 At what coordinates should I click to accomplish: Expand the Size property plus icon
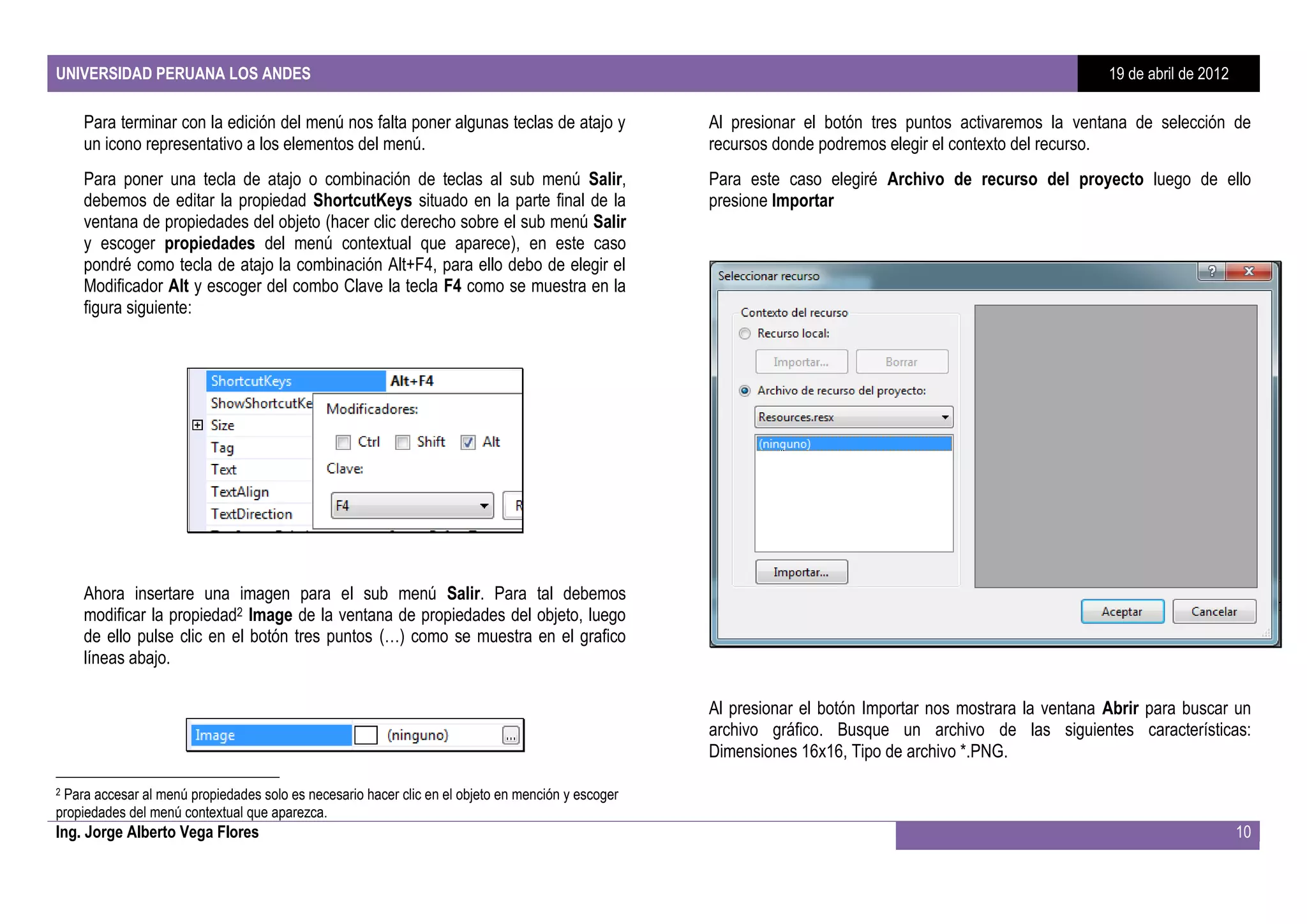click(198, 425)
